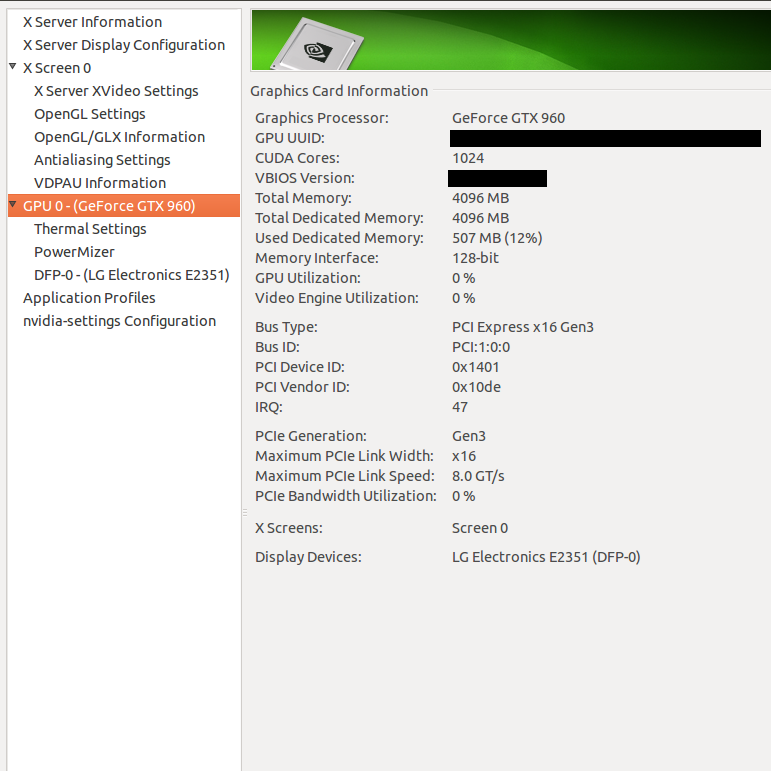The width and height of the screenshot is (771, 771).
Task: Open Antialiasing Settings page
Action: click(x=102, y=160)
